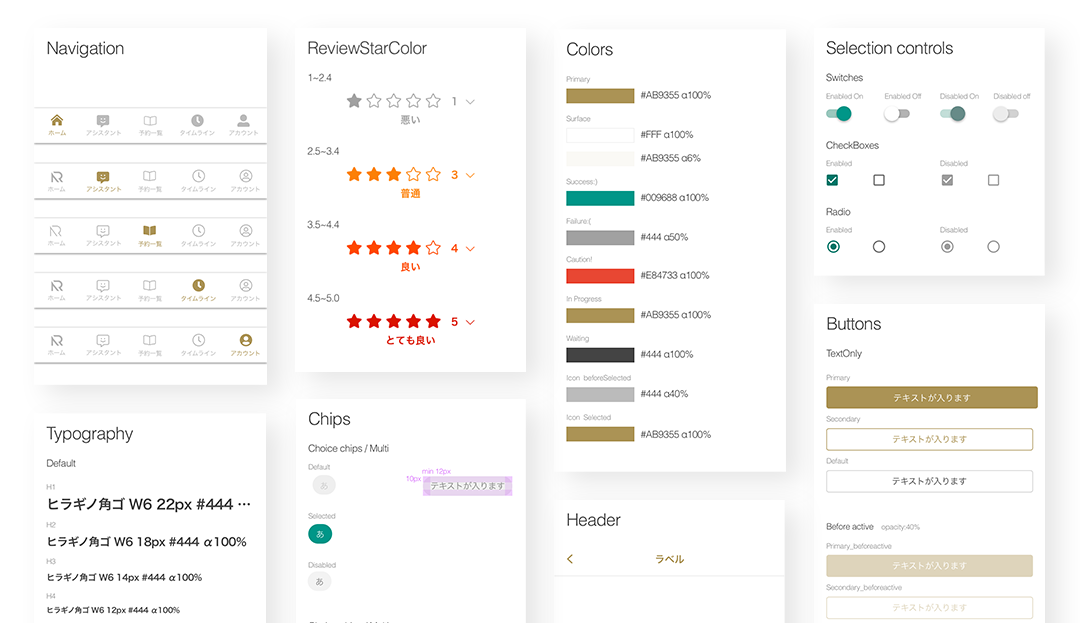Select the gold highlighted 予約一覧 book icon
Screen dimensions: 1080x623
(150, 232)
